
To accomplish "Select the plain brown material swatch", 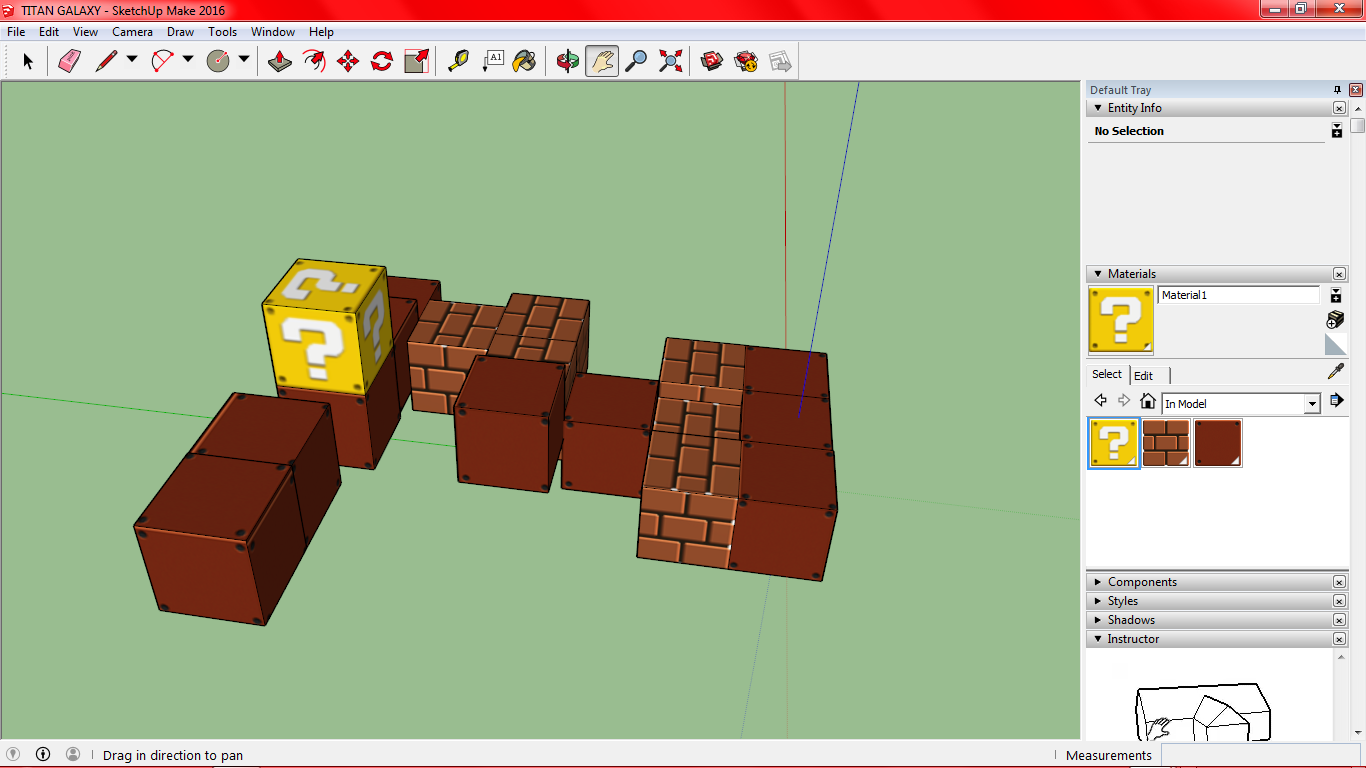I will tap(1218, 443).
